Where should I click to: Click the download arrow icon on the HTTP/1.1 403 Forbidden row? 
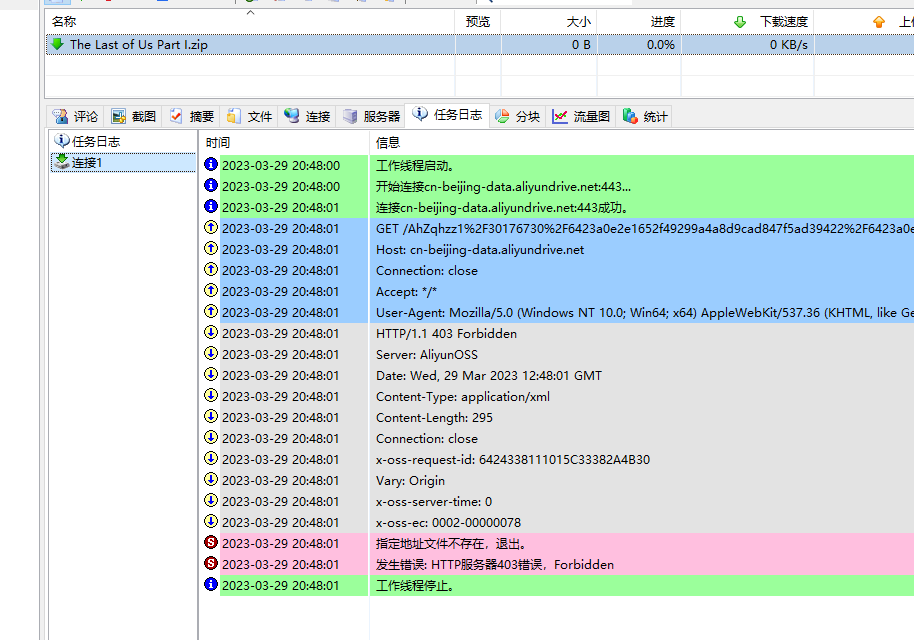tap(211, 332)
